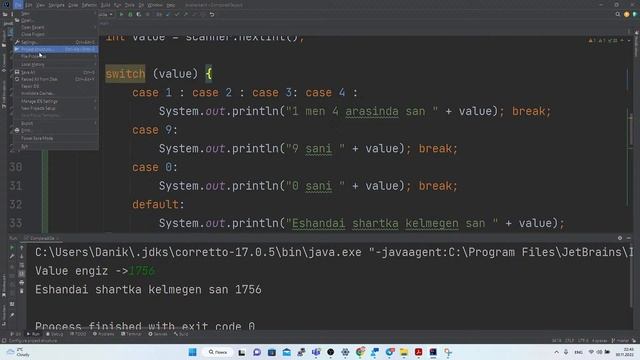Select Power Save Mode entry
Viewport: 640px width, 360px height.
56,138
